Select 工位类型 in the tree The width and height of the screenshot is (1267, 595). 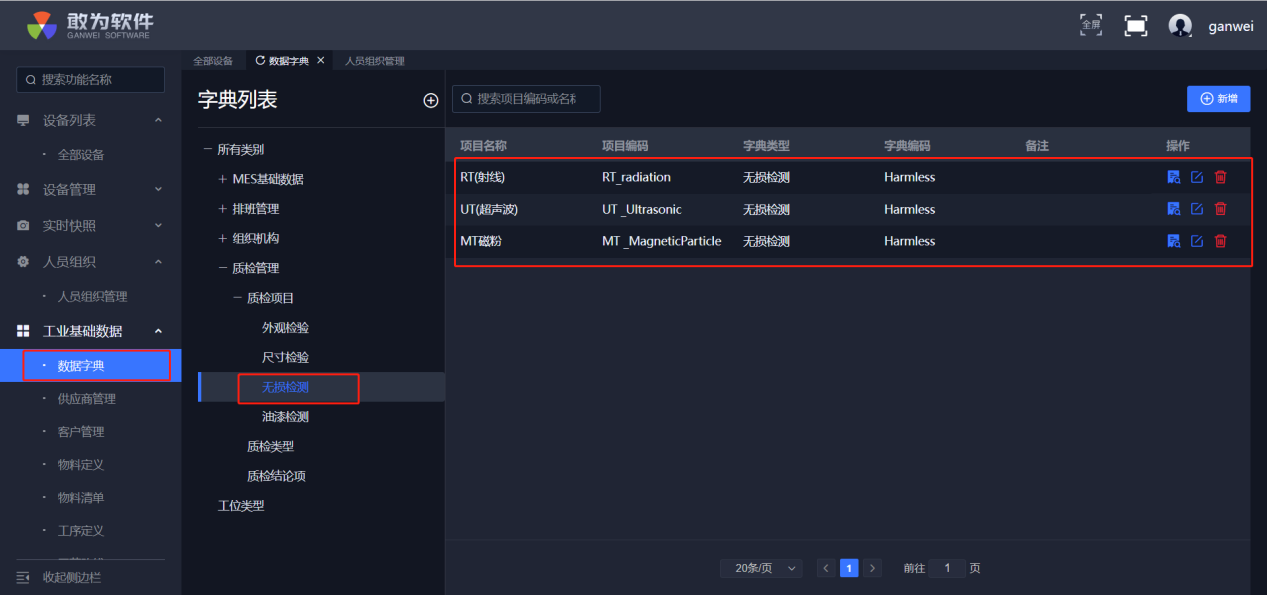[241, 506]
